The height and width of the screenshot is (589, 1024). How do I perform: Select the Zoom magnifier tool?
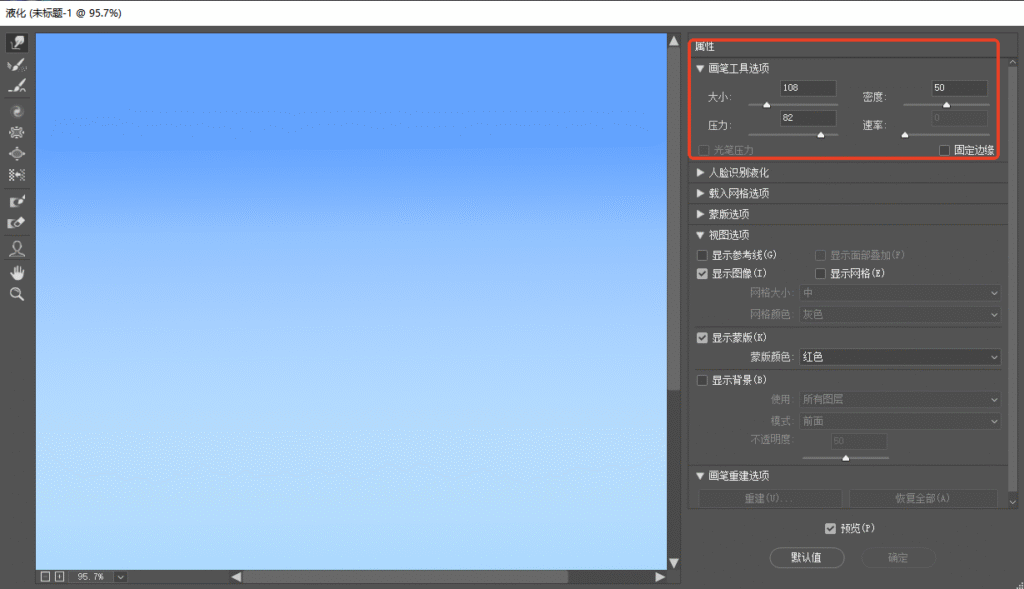pyautogui.click(x=17, y=294)
